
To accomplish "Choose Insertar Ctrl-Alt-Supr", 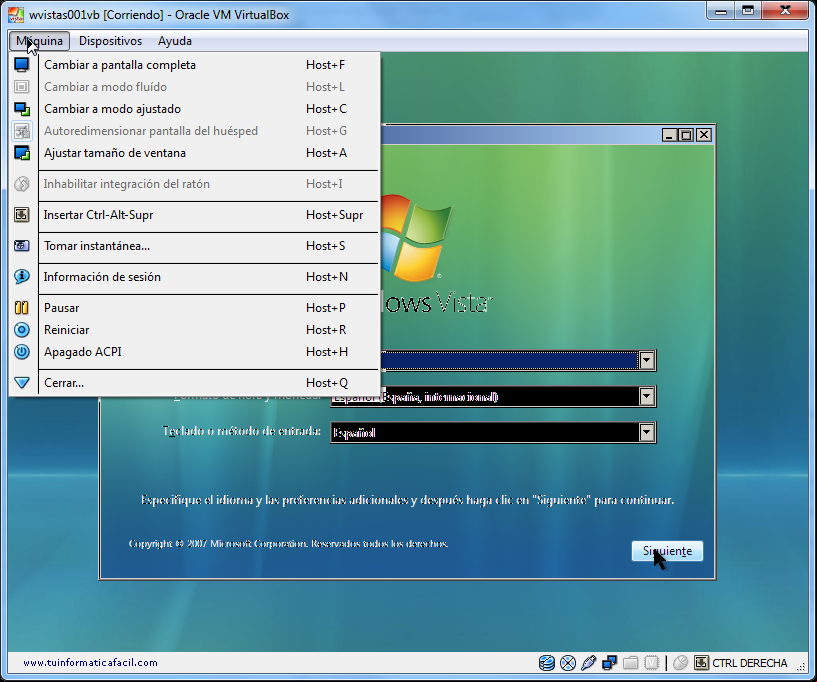I will (x=195, y=215).
